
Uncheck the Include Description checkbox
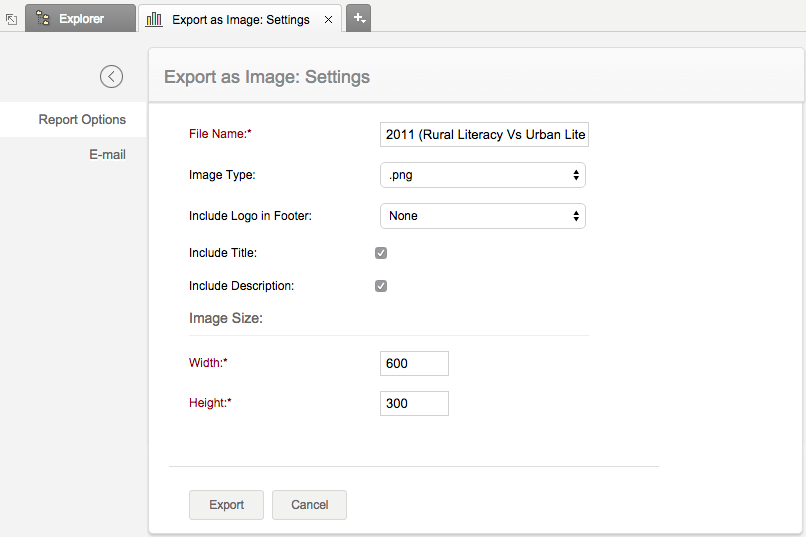(381, 286)
